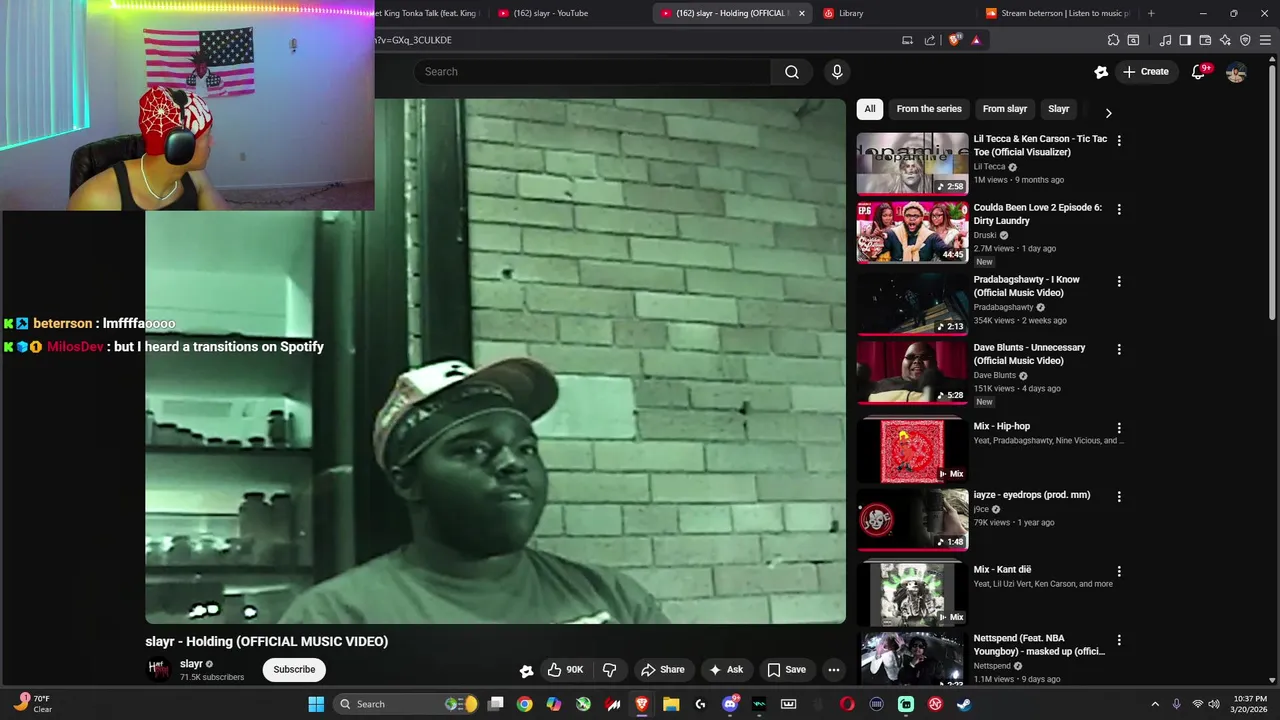This screenshot has width=1280, height=720.
Task: Click the Ask button under video
Action: (x=726, y=670)
